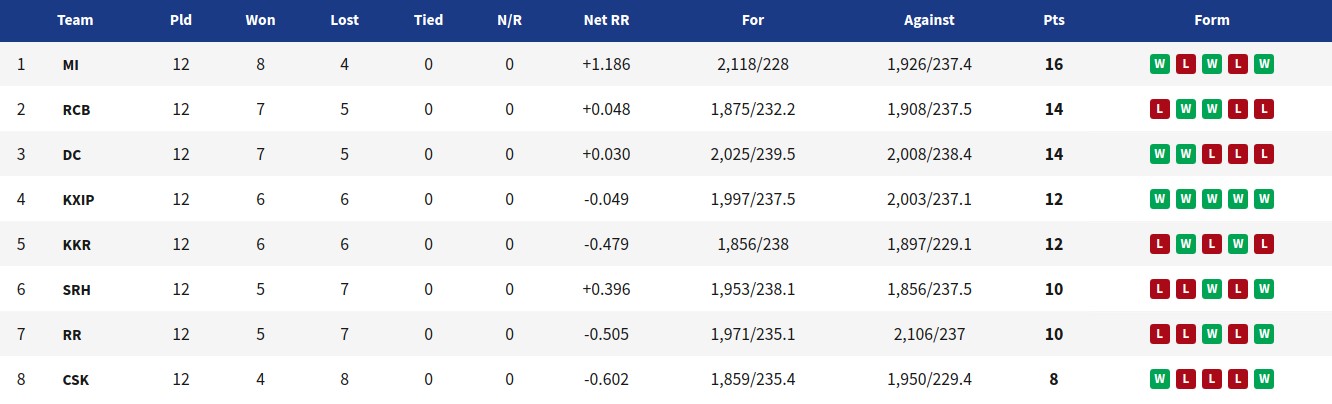Click RR's last green W form badge
The height and width of the screenshot is (404, 1332).
point(1264,334)
